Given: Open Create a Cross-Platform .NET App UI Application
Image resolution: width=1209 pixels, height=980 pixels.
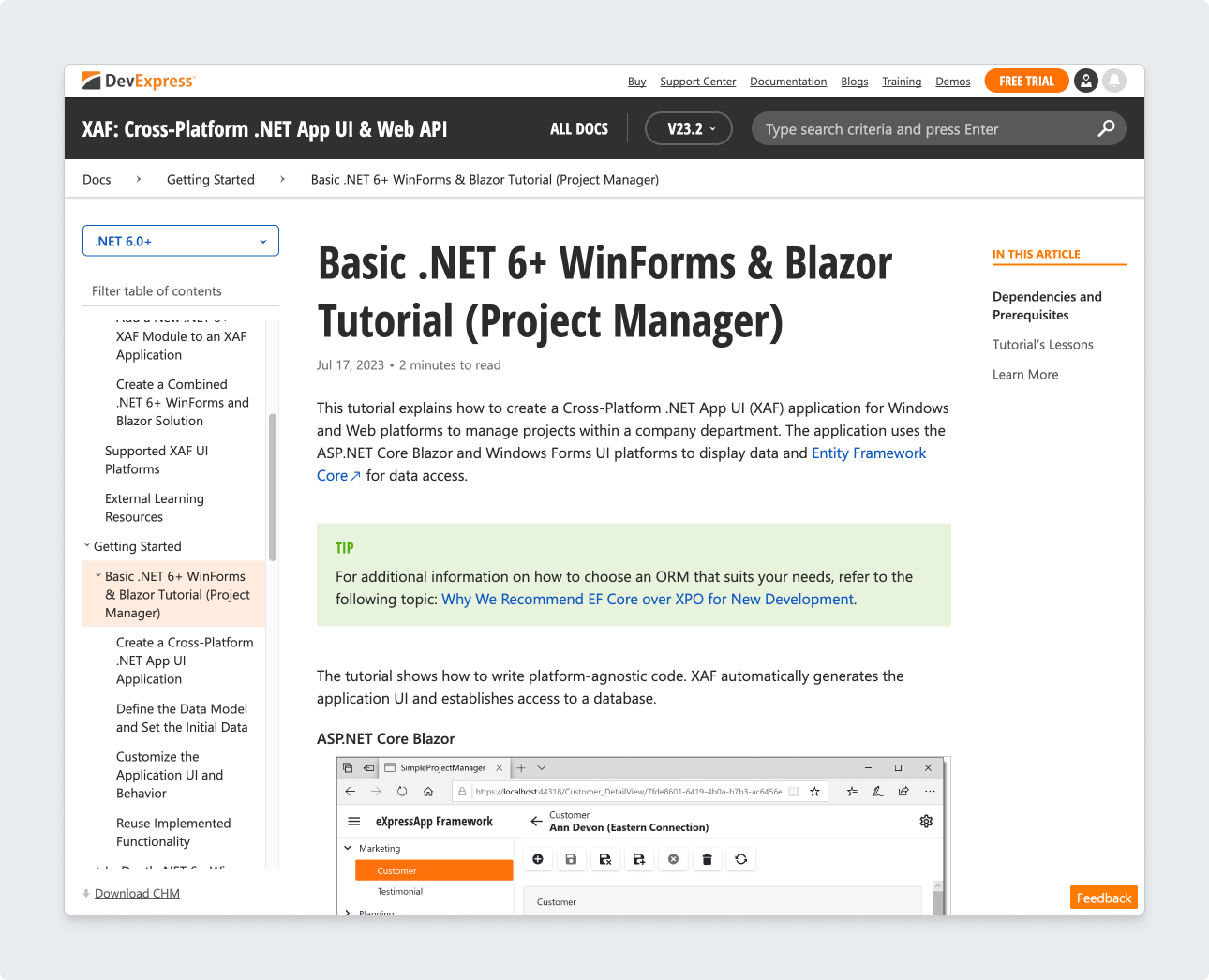Looking at the screenshot, I should pos(185,661).
